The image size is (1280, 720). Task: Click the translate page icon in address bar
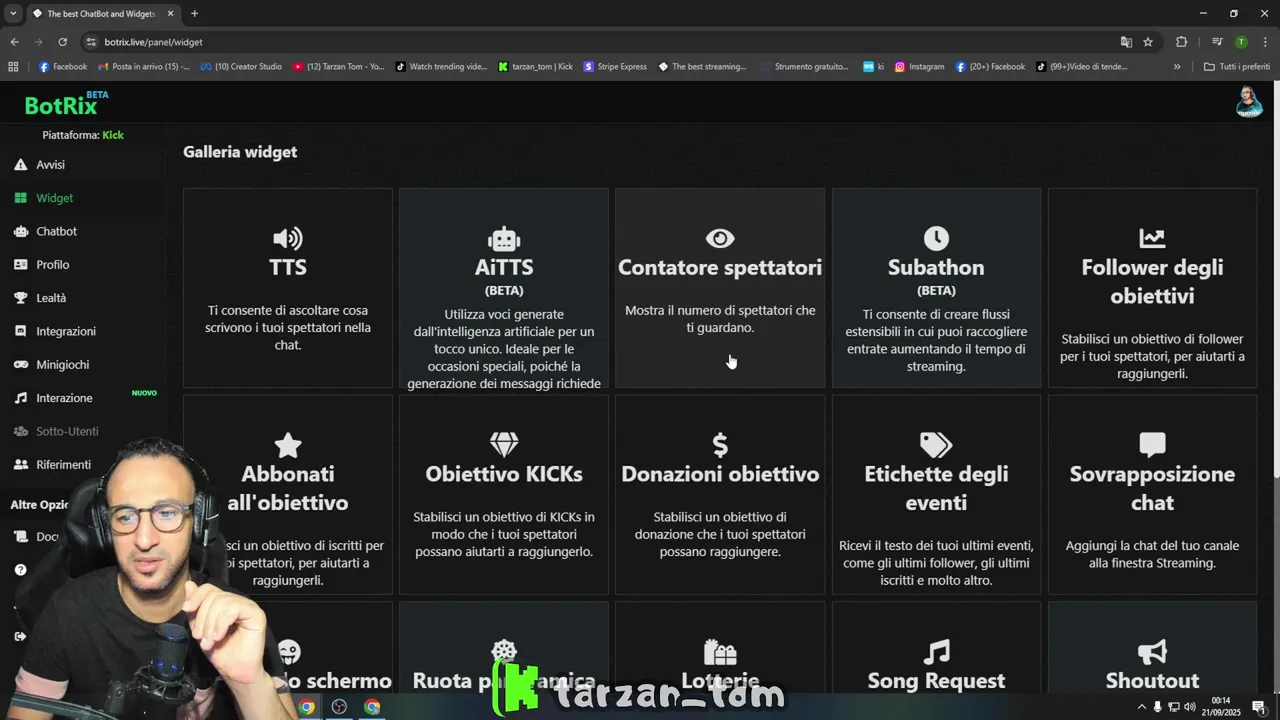click(x=1126, y=42)
